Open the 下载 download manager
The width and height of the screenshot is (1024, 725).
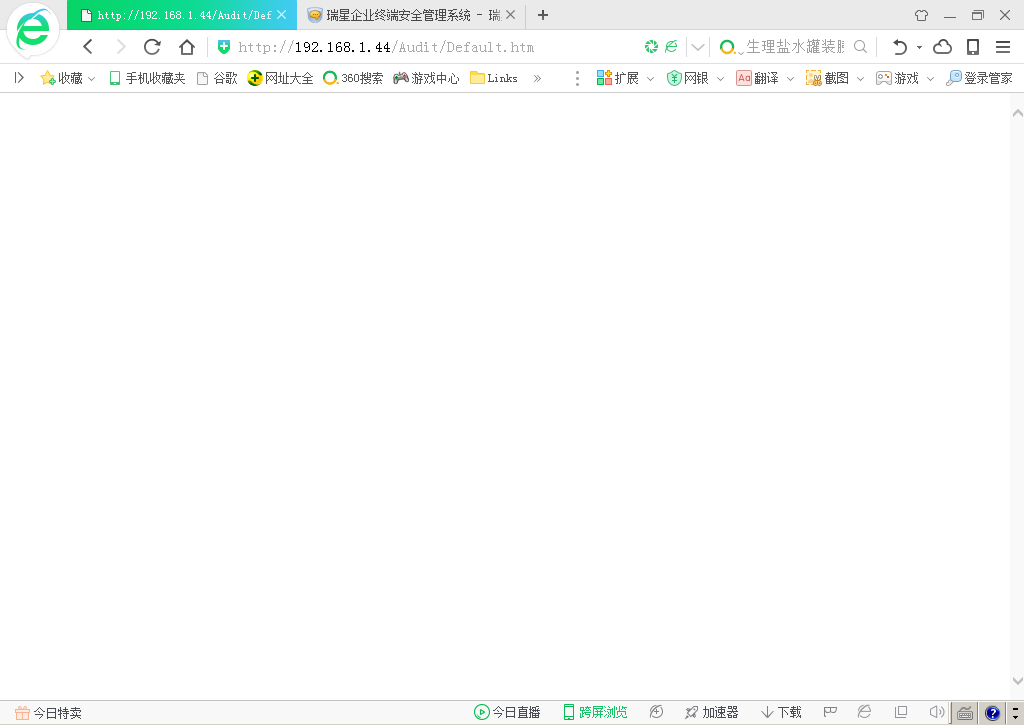pyautogui.click(x=782, y=713)
